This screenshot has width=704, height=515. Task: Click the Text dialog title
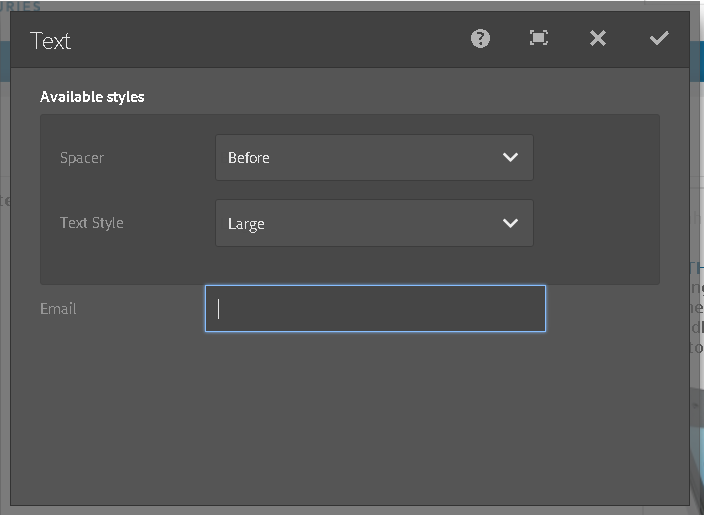pyautogui.click(x=50, y=41)
